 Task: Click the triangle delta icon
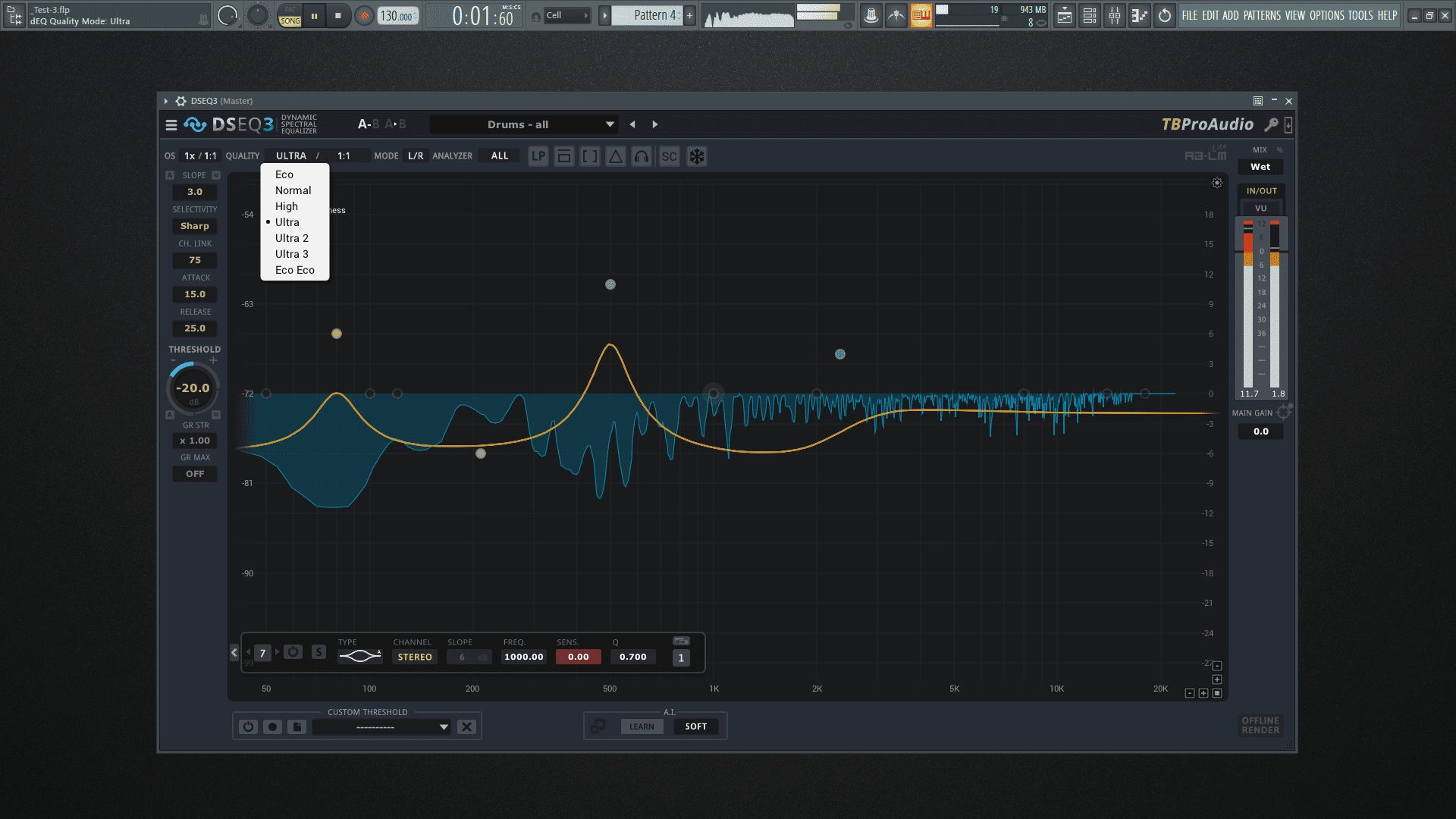point(616,156)
